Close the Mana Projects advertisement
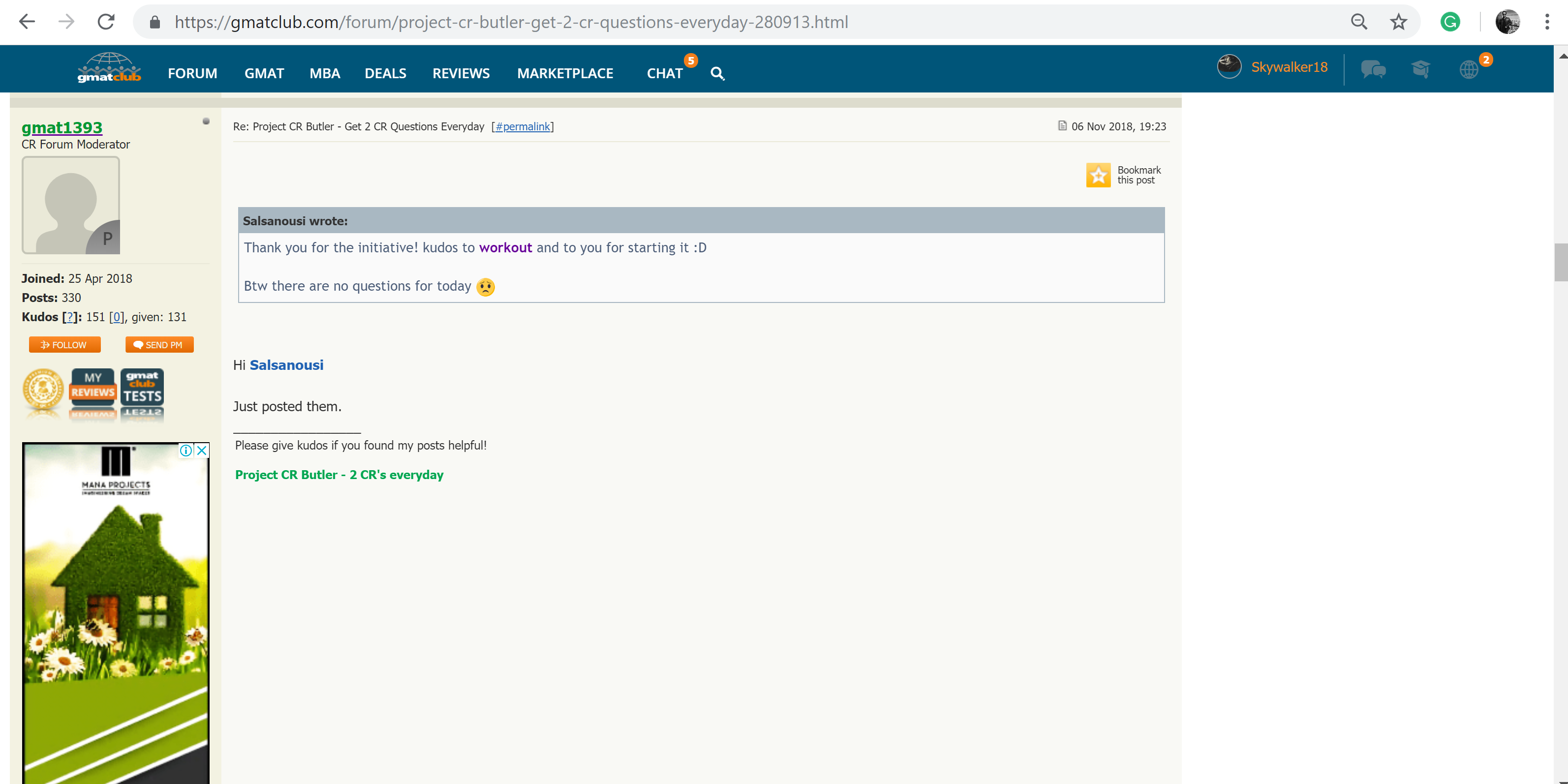1568x784 pixels. tap(202, 451)
